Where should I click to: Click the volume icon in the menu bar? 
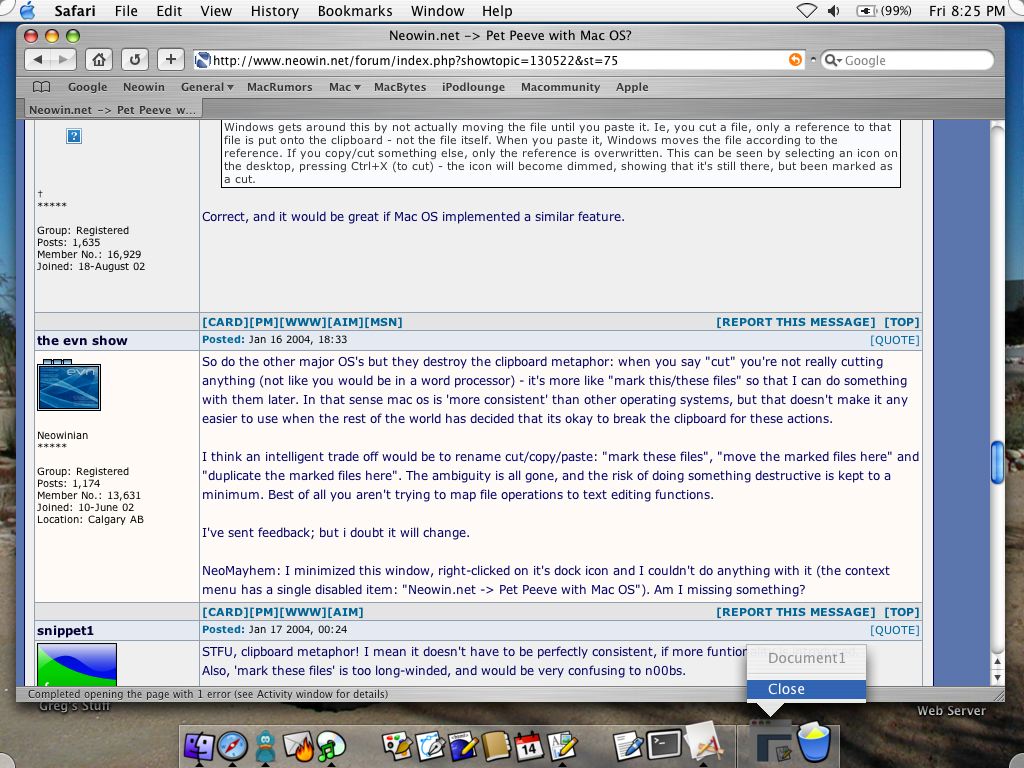[x=834, y=10]
